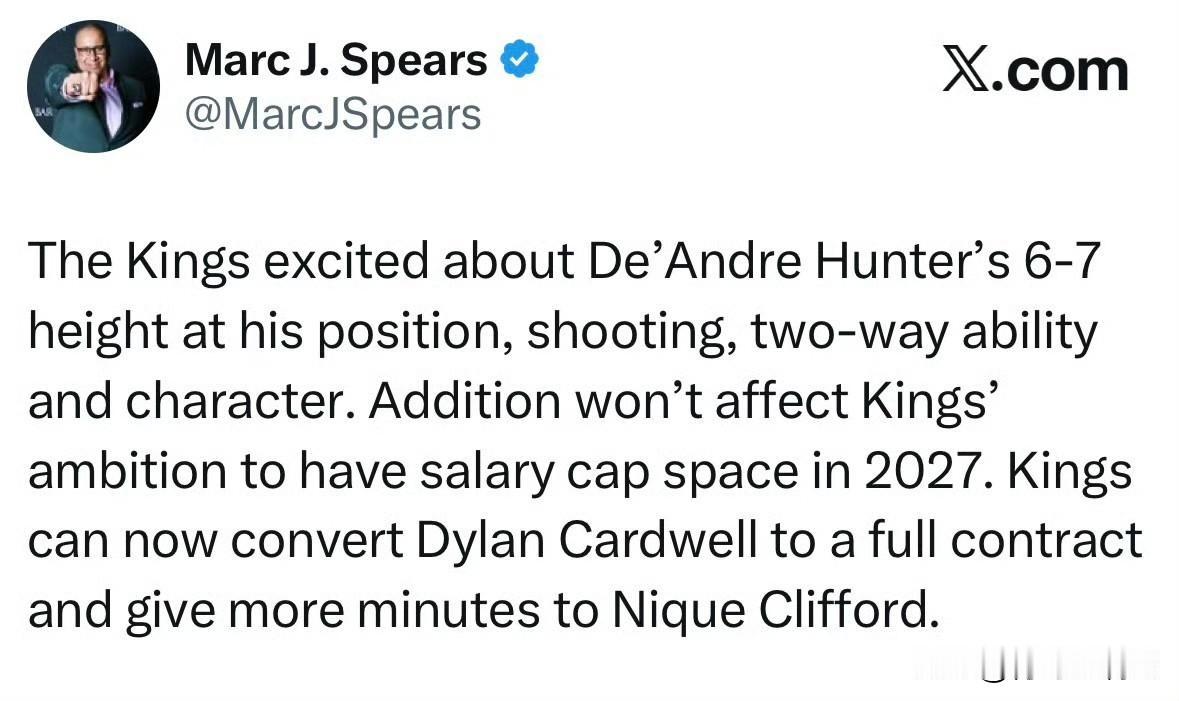Click the blurred watermark at bottom right
This screenshot has height=701, width=1179.
(x=1040, y=665)
